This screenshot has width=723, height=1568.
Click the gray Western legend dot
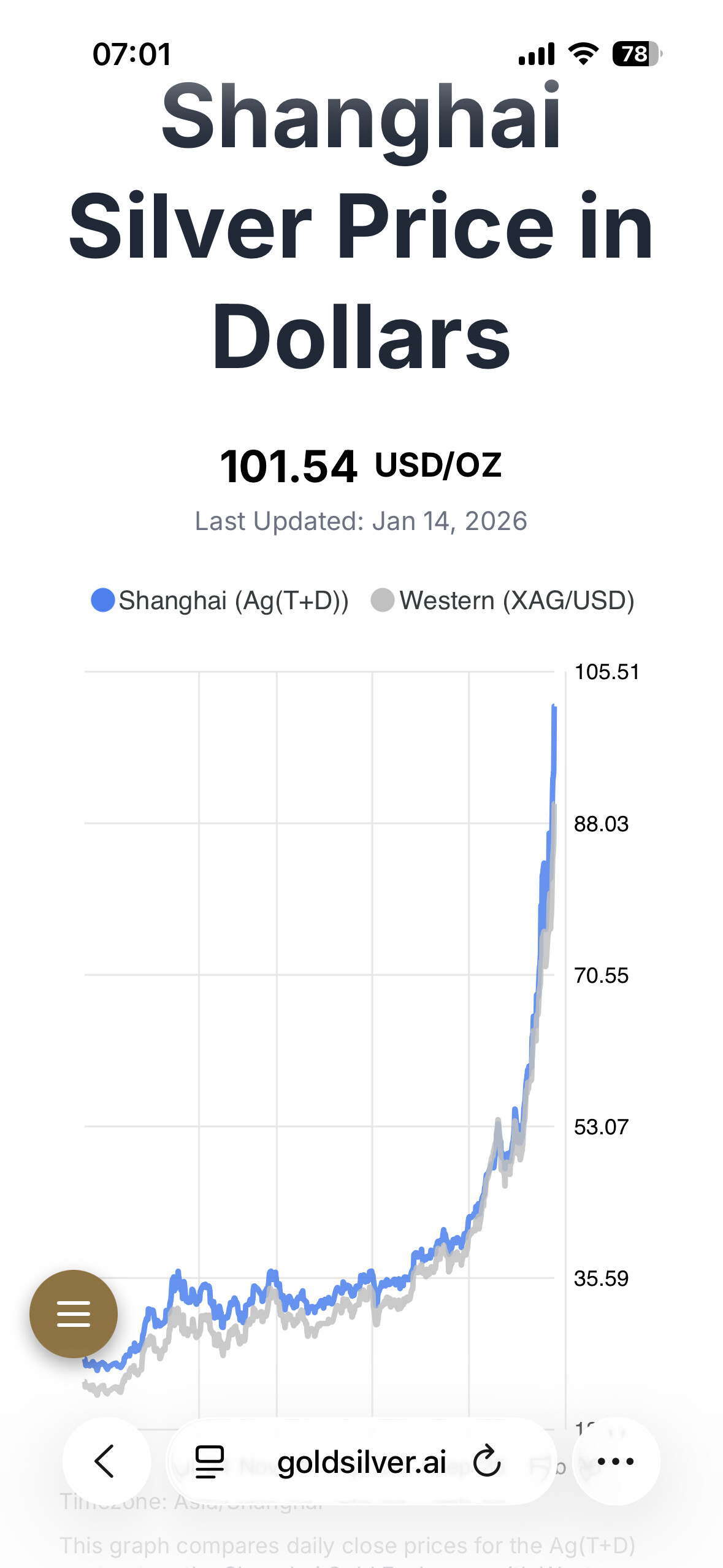383,600
